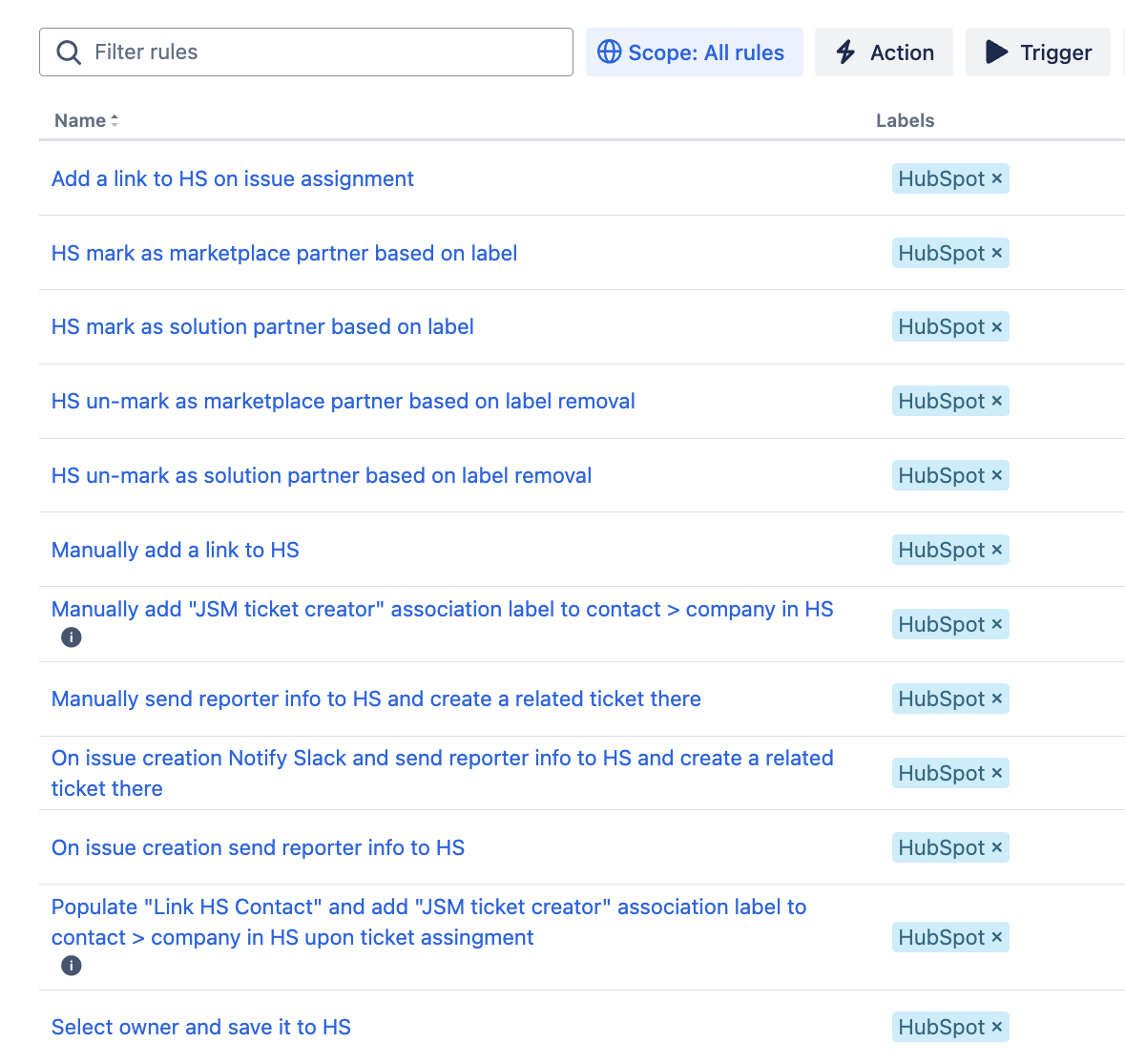Click the play-shaped Trigger icon
The image size is (1125, 1064).
996,52
